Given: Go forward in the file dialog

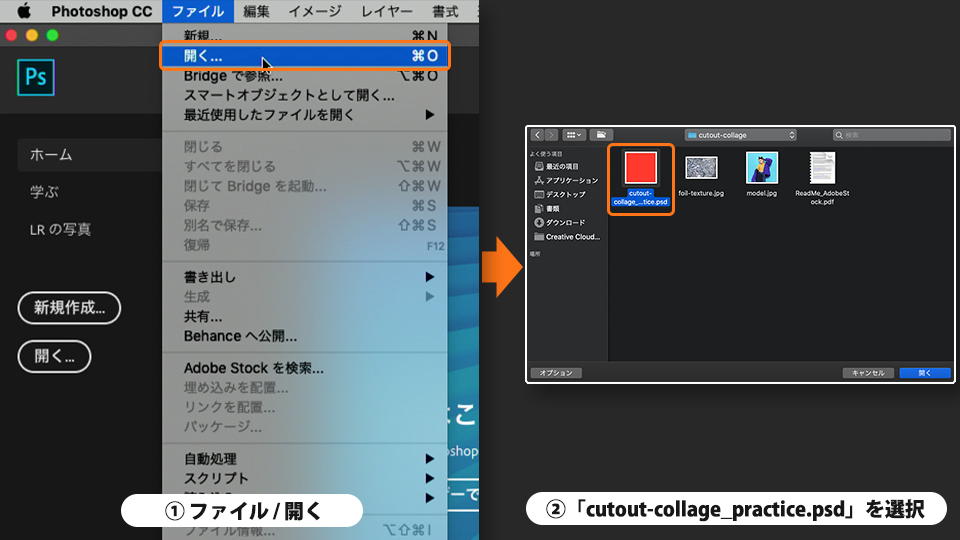Looking at the screenshot, I should tap(552, 135).
